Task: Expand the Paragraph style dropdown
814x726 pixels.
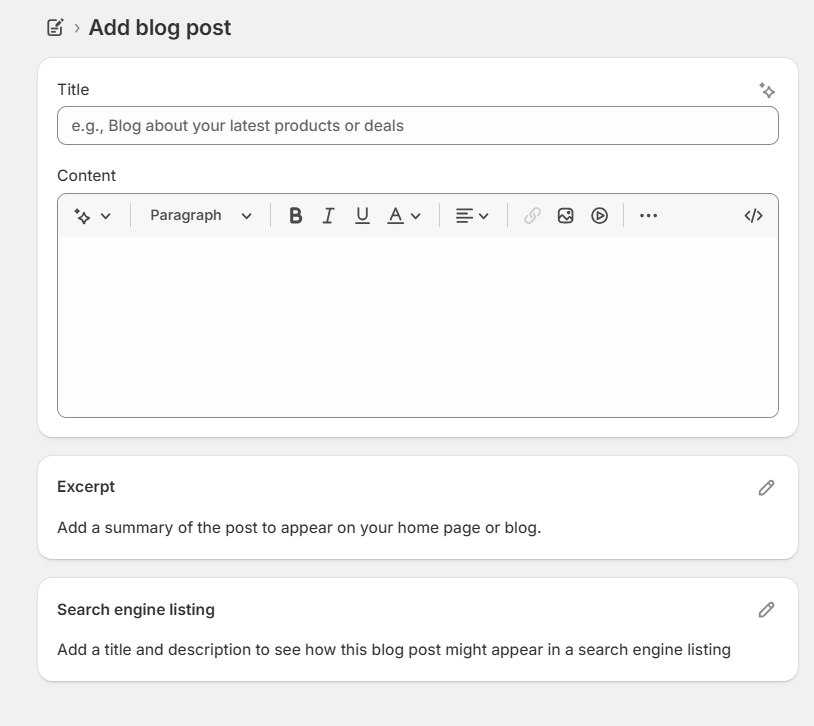Action: [x=201, y=216]
